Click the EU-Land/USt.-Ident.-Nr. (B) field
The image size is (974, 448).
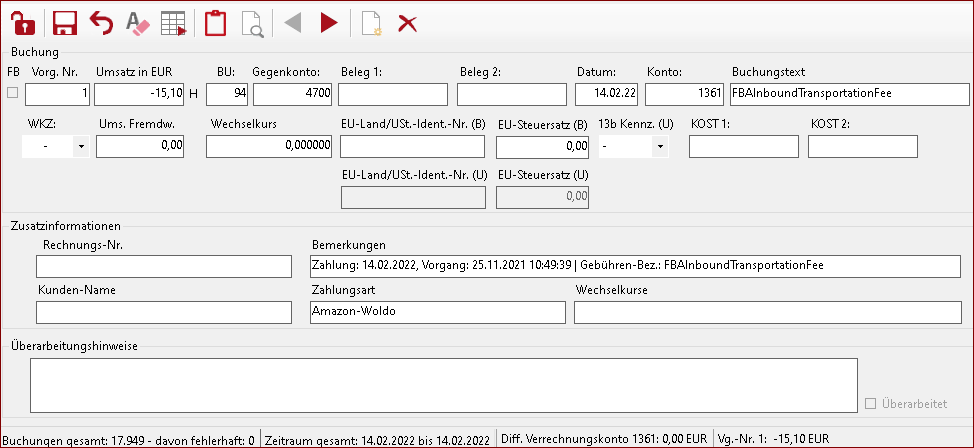[412, 146]
